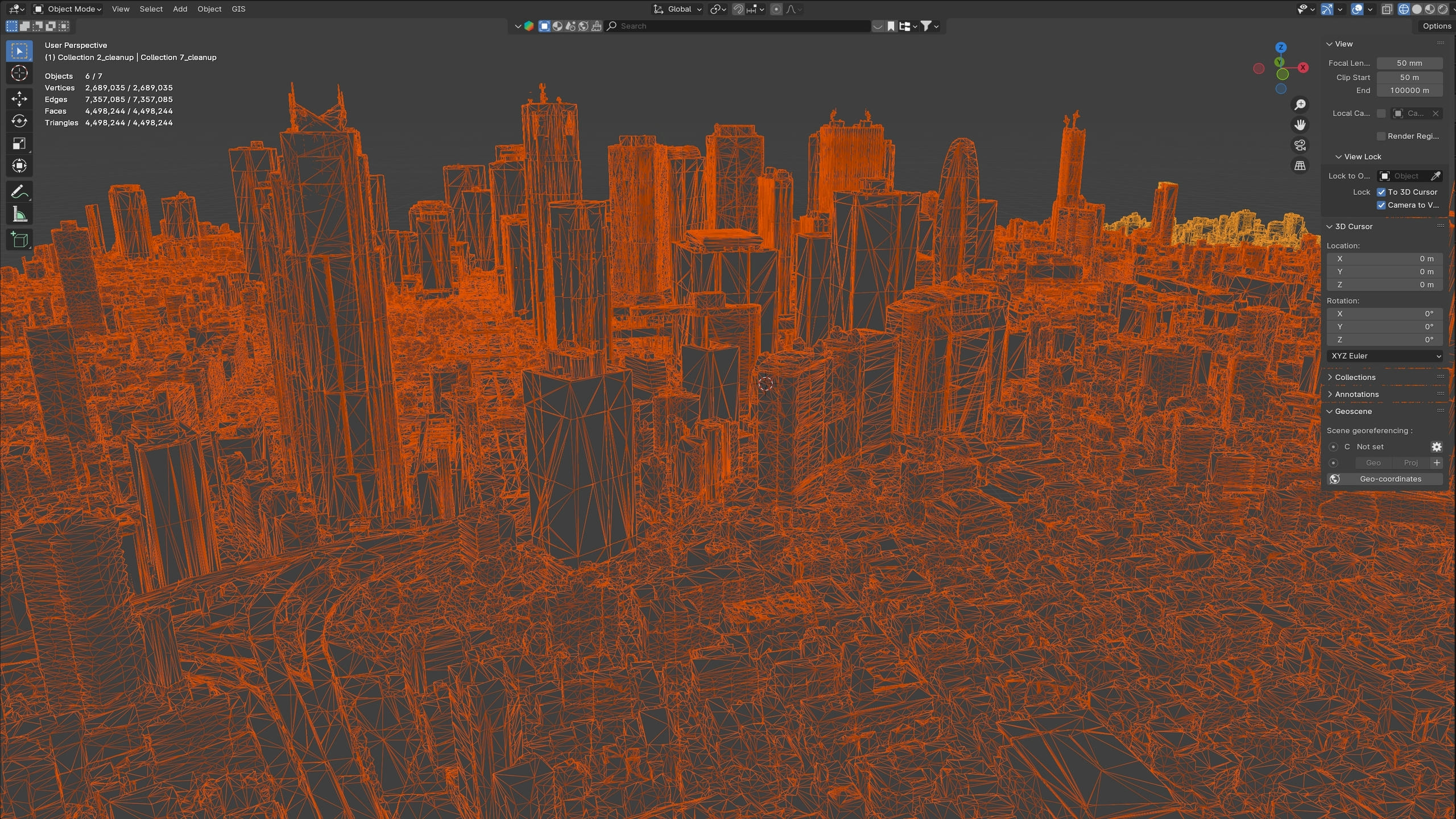
Task: Click the object eyedropper in View Lock
Action: point(1435,176)
